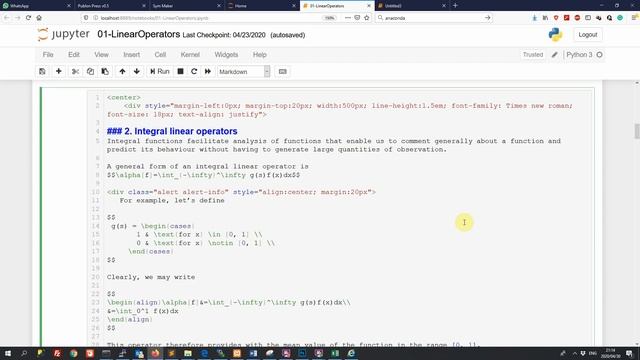Click the Python 3 kernel status circle
Image resolution: width=640 pixels, height=360 pixels.
pos(600,55)
